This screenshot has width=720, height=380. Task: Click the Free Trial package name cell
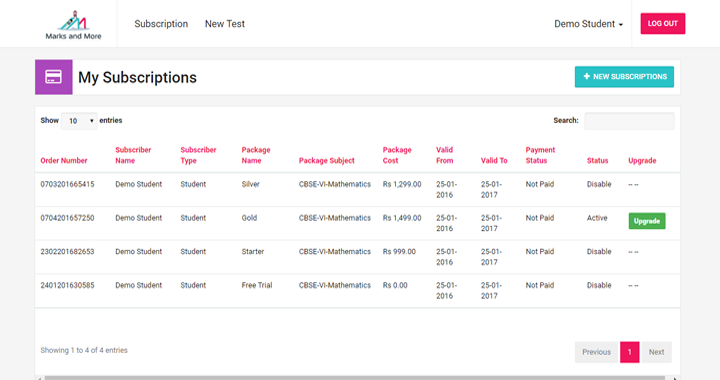(x=257, y=285)
